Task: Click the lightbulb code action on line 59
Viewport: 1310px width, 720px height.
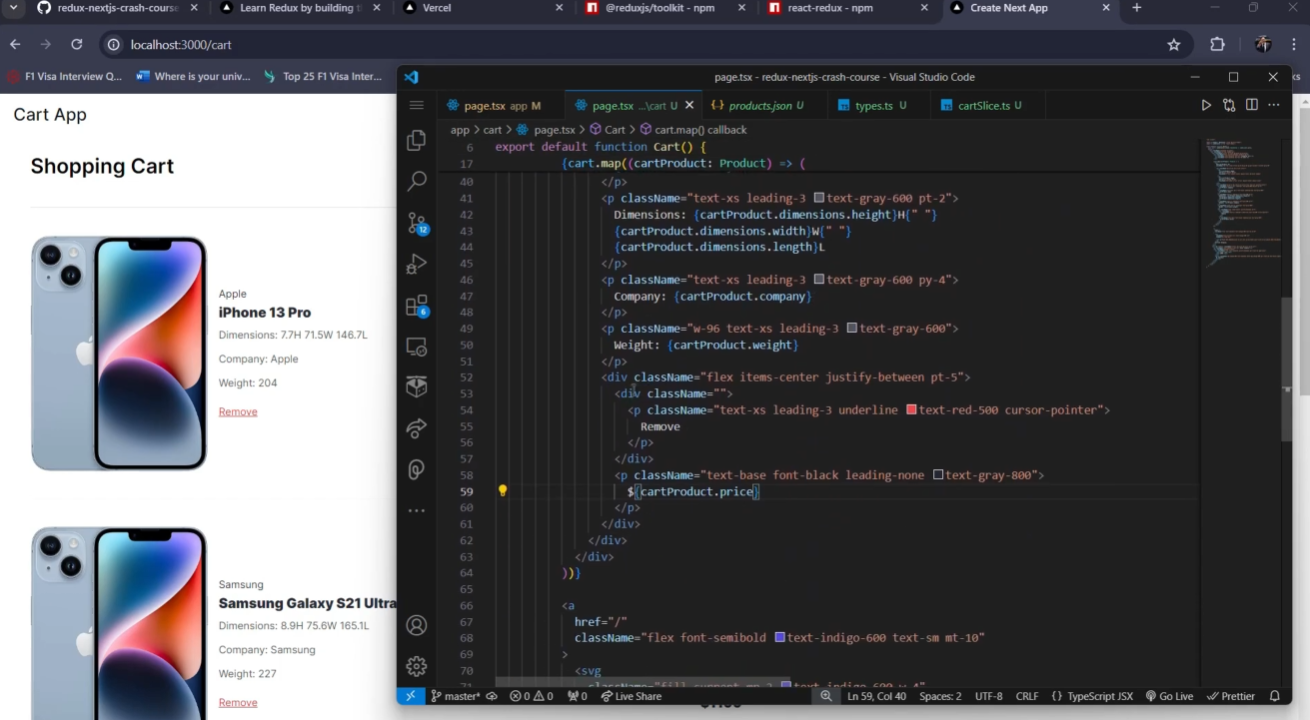Action: click(503, 491)
